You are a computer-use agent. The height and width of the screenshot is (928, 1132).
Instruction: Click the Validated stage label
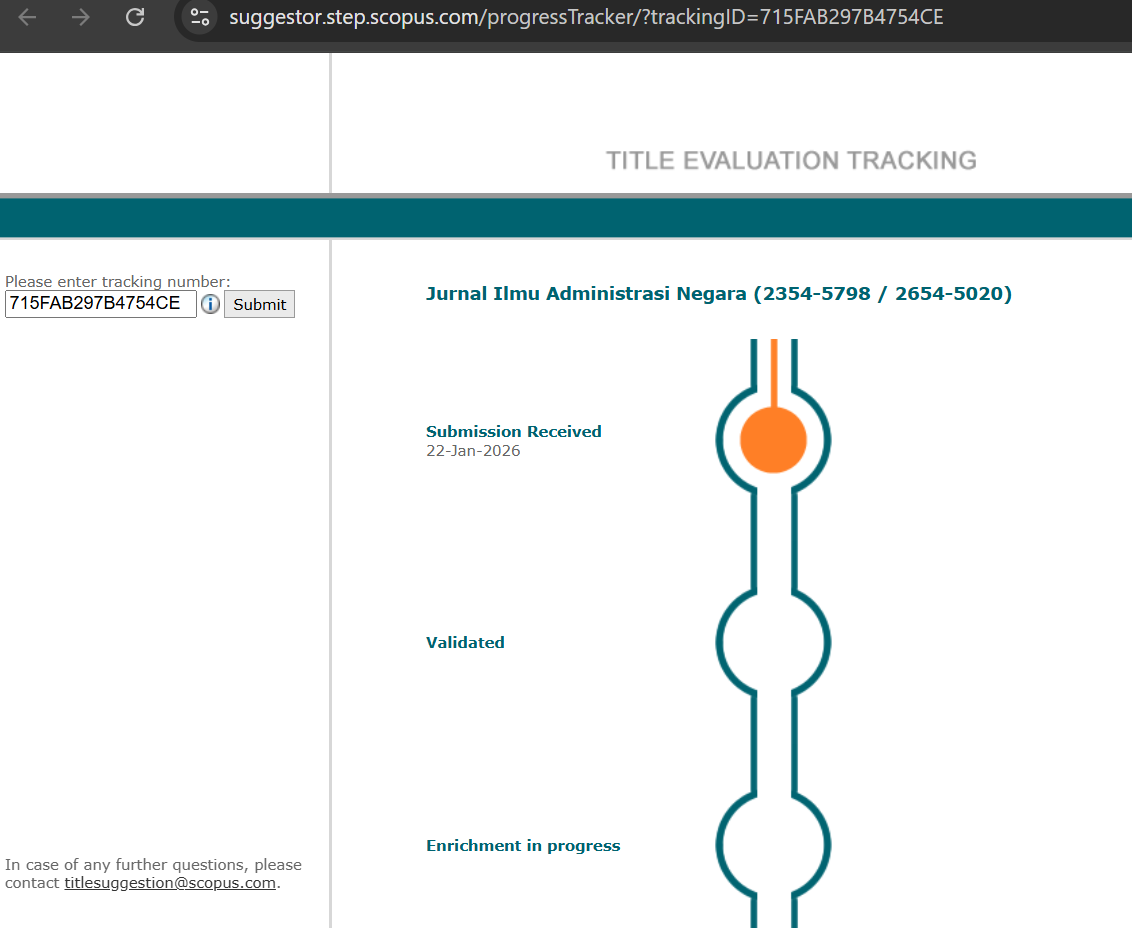465,643
